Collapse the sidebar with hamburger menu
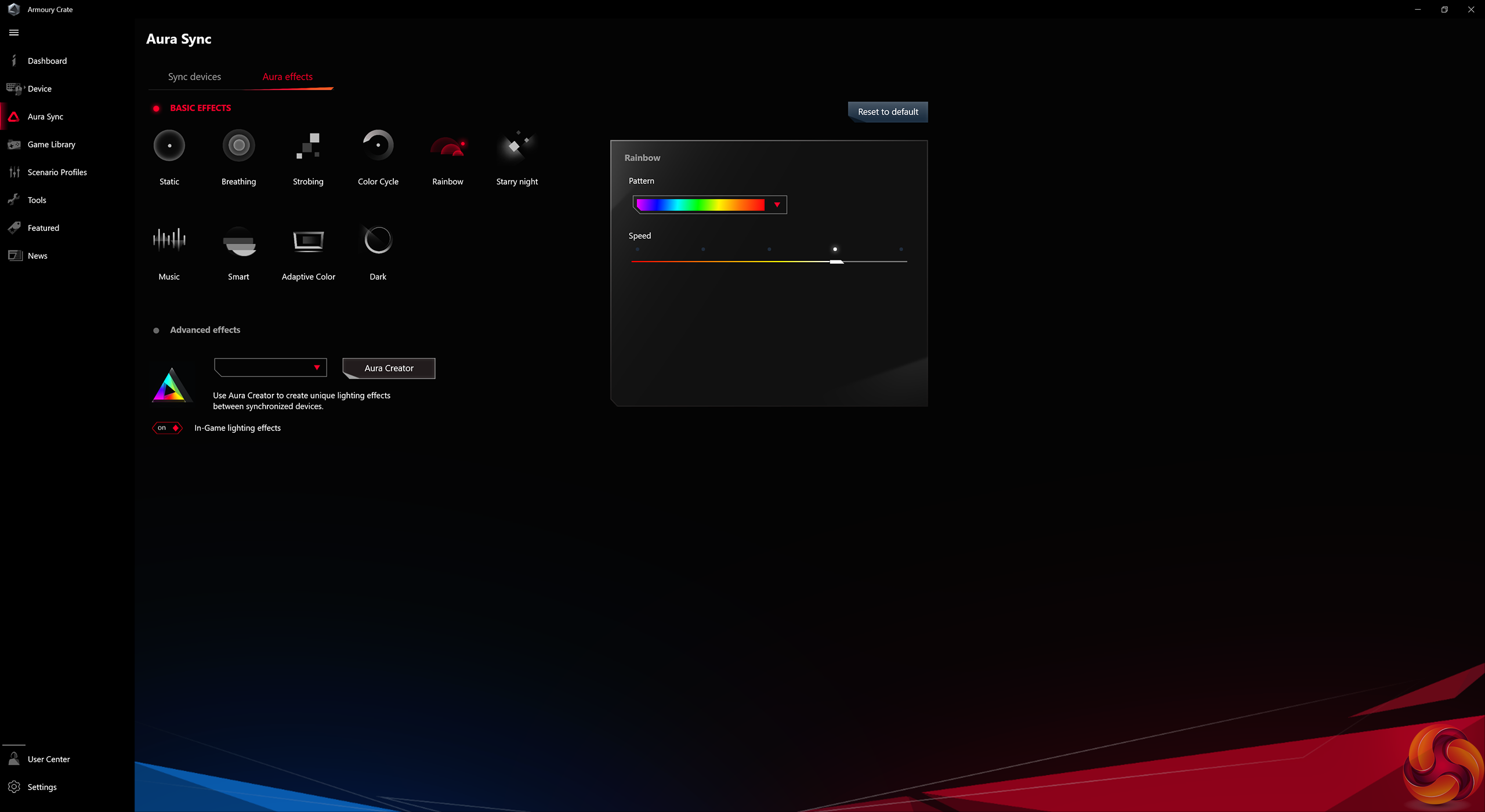The width and height of the screenshot is (1485, 812). [x=14, y=32]
